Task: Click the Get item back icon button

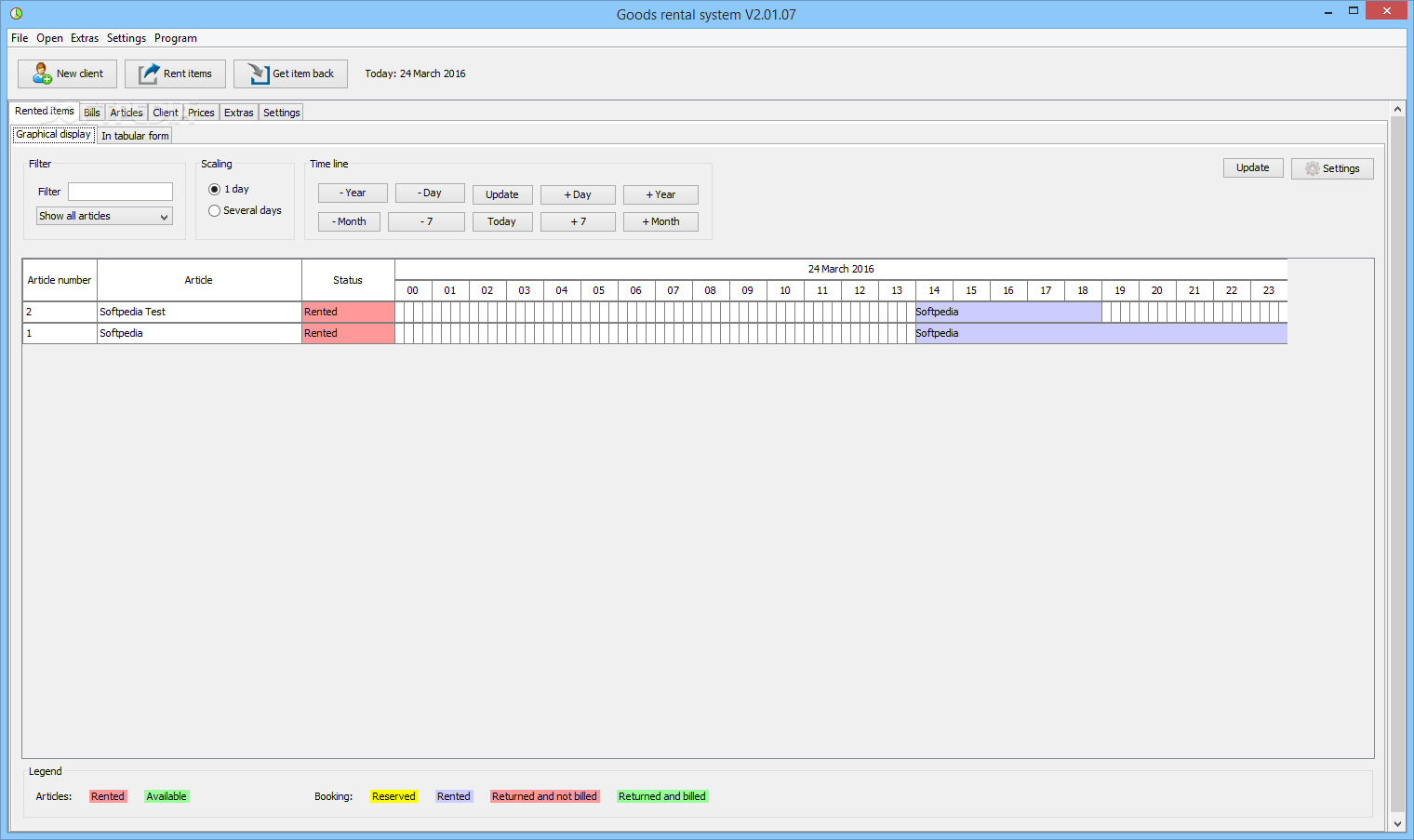Action: coord(290,73)
